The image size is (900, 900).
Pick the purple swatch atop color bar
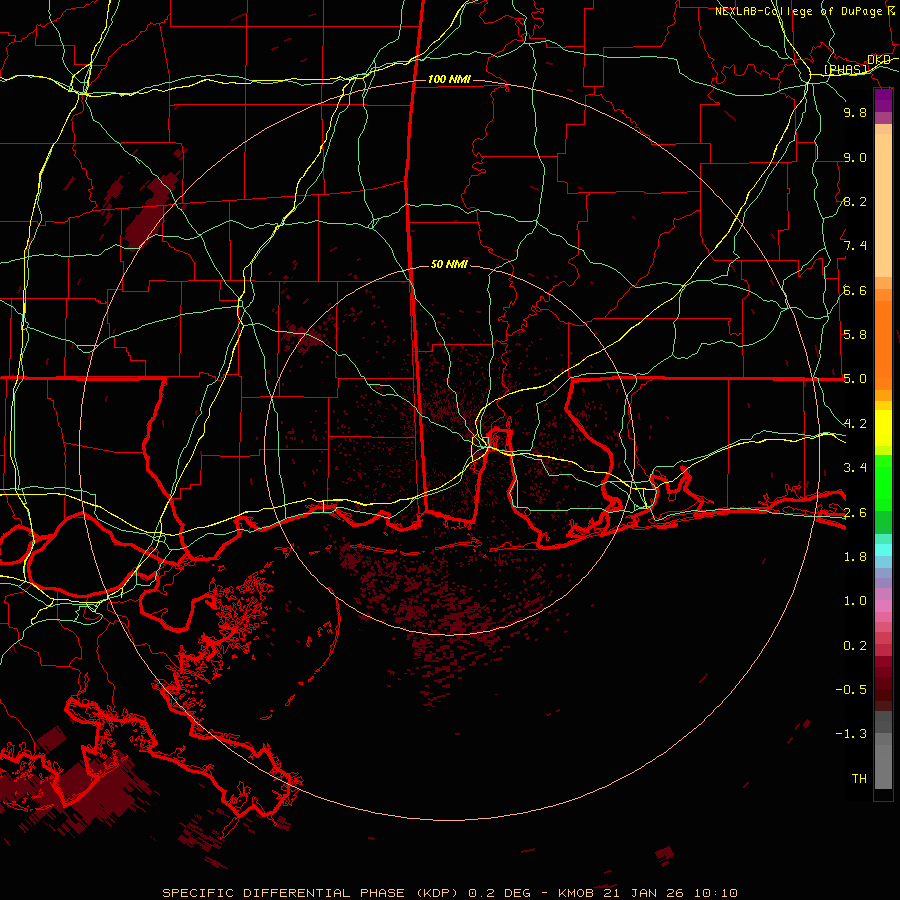pos(883,100)
